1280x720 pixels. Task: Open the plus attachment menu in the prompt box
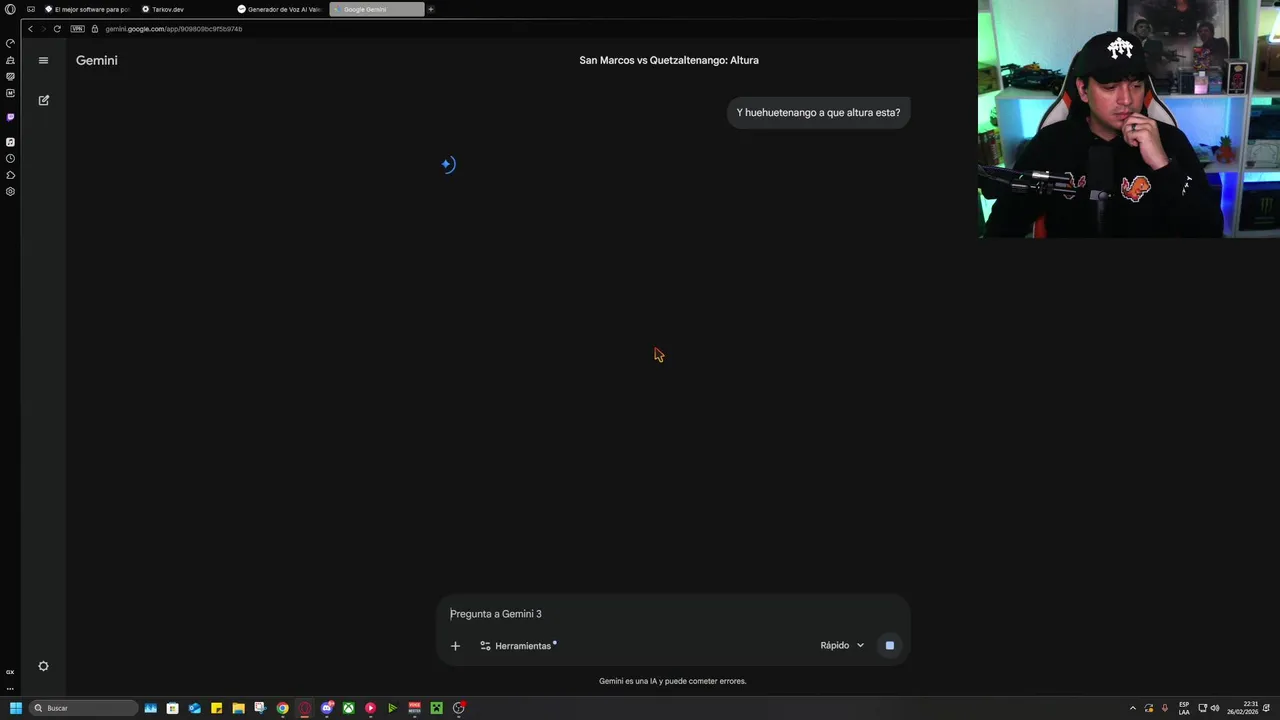coord(455,646)
